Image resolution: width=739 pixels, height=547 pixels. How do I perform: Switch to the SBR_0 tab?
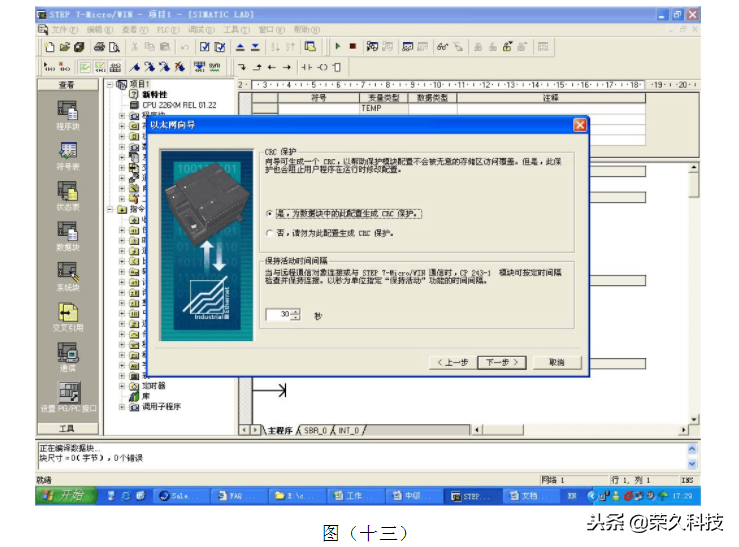pos(316,431)
